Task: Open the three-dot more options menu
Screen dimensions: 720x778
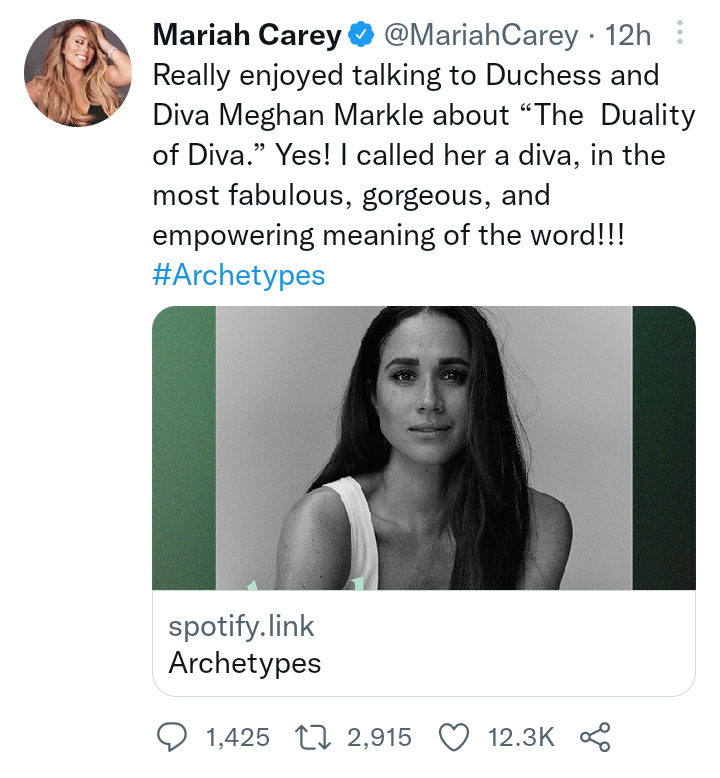Action: 681,36
